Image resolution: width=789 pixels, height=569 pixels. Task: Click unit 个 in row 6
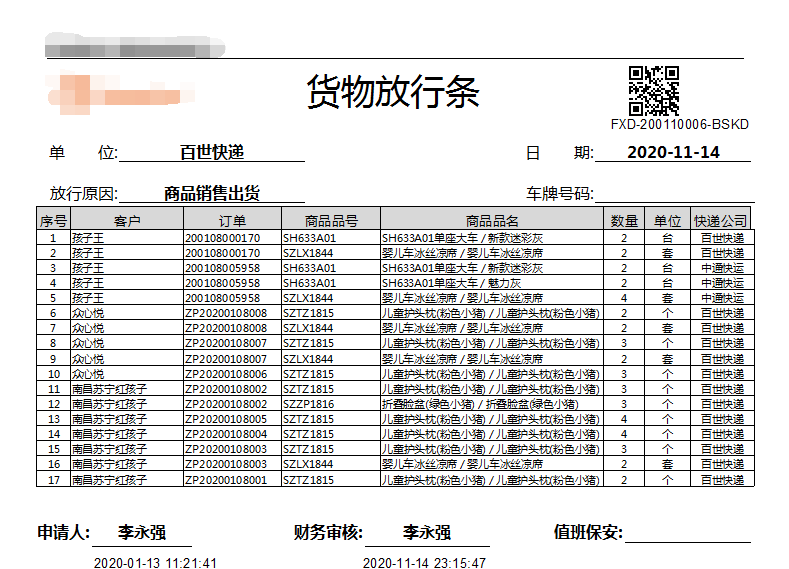point(667,313)
